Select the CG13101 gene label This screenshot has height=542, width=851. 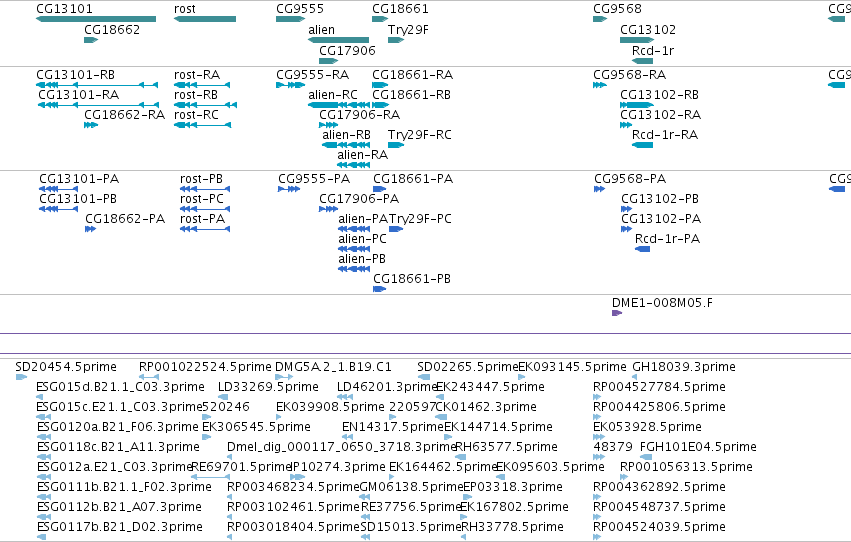point(64,9)
